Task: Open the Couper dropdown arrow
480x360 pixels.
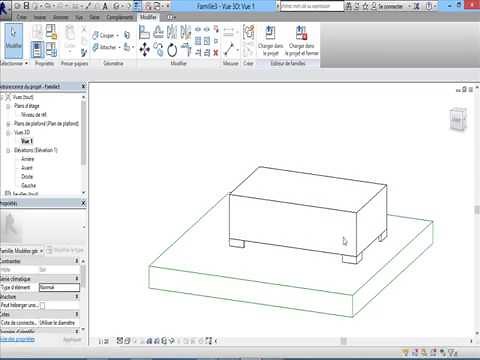Action: coord(117,35)
